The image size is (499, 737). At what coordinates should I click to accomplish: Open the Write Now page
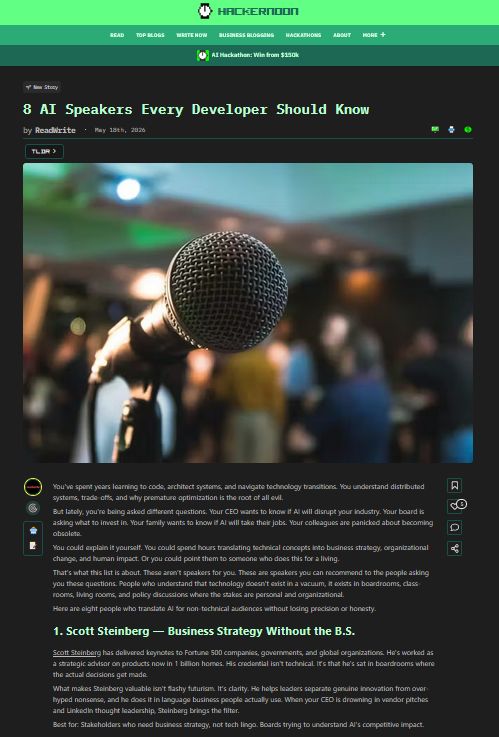[x=192, y=35]
